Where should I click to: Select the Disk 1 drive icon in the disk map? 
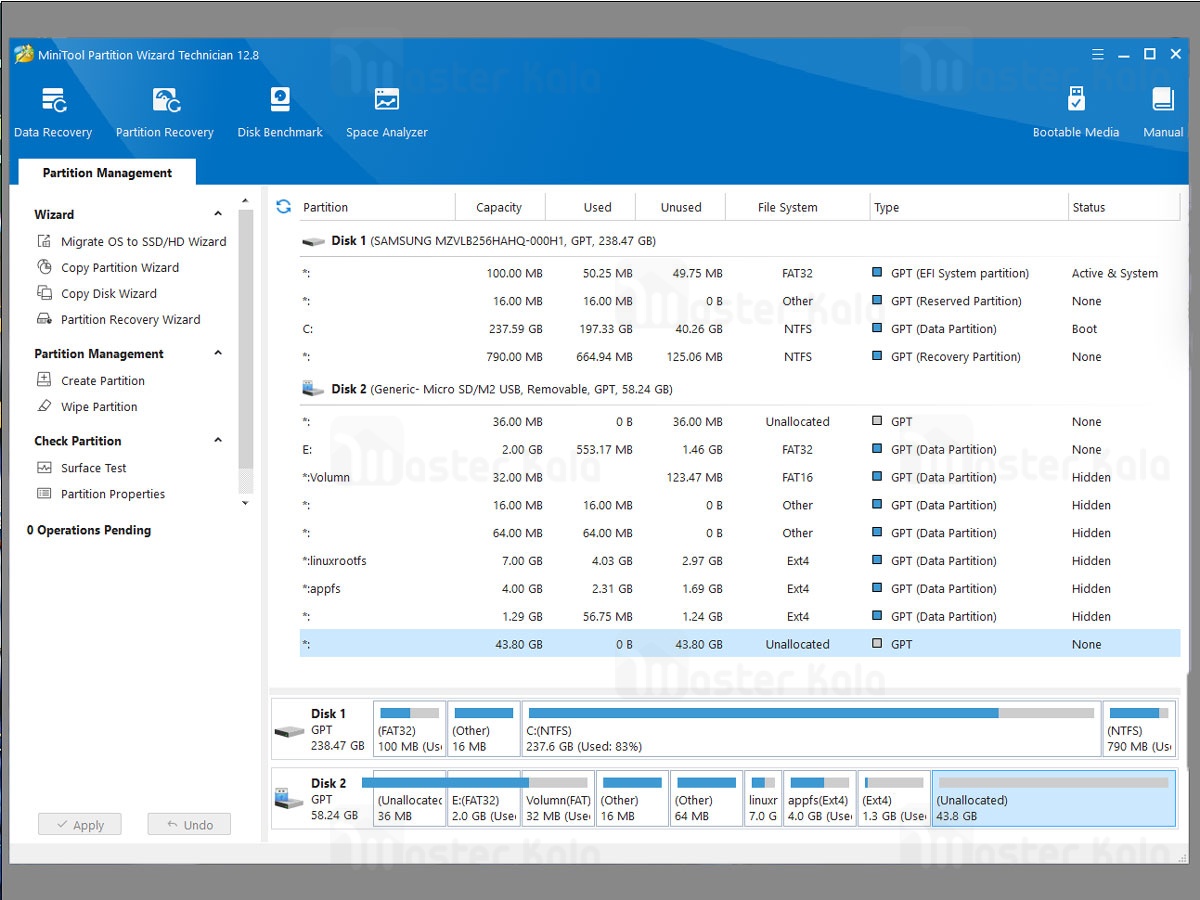289,731
